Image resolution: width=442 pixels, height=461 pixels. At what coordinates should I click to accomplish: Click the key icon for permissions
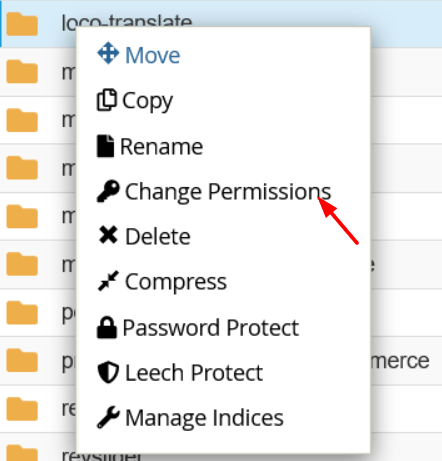(108, 191)
